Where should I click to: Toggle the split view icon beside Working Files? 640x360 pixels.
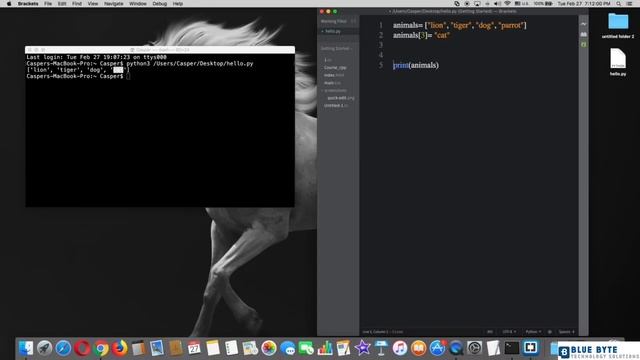click(x=353, y=21)
